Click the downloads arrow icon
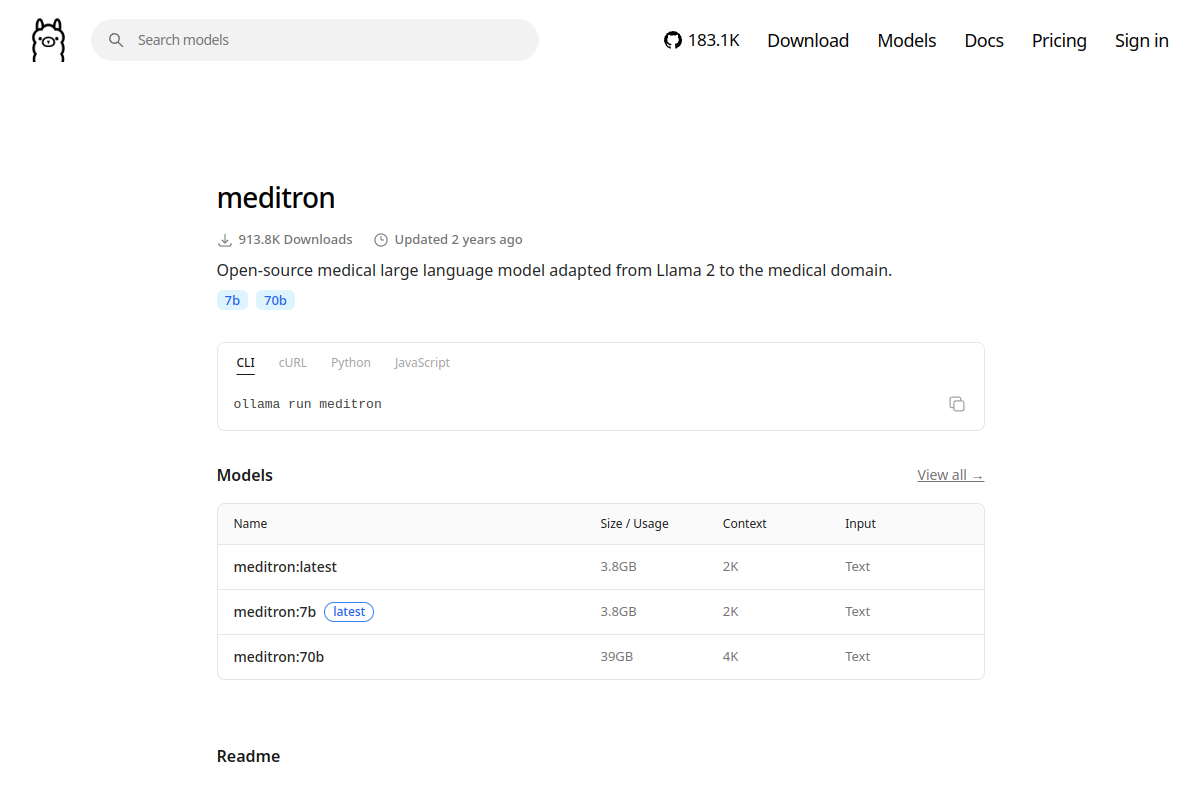The width and height of the screenshot is (1200, 800). (x=225, y=240)
